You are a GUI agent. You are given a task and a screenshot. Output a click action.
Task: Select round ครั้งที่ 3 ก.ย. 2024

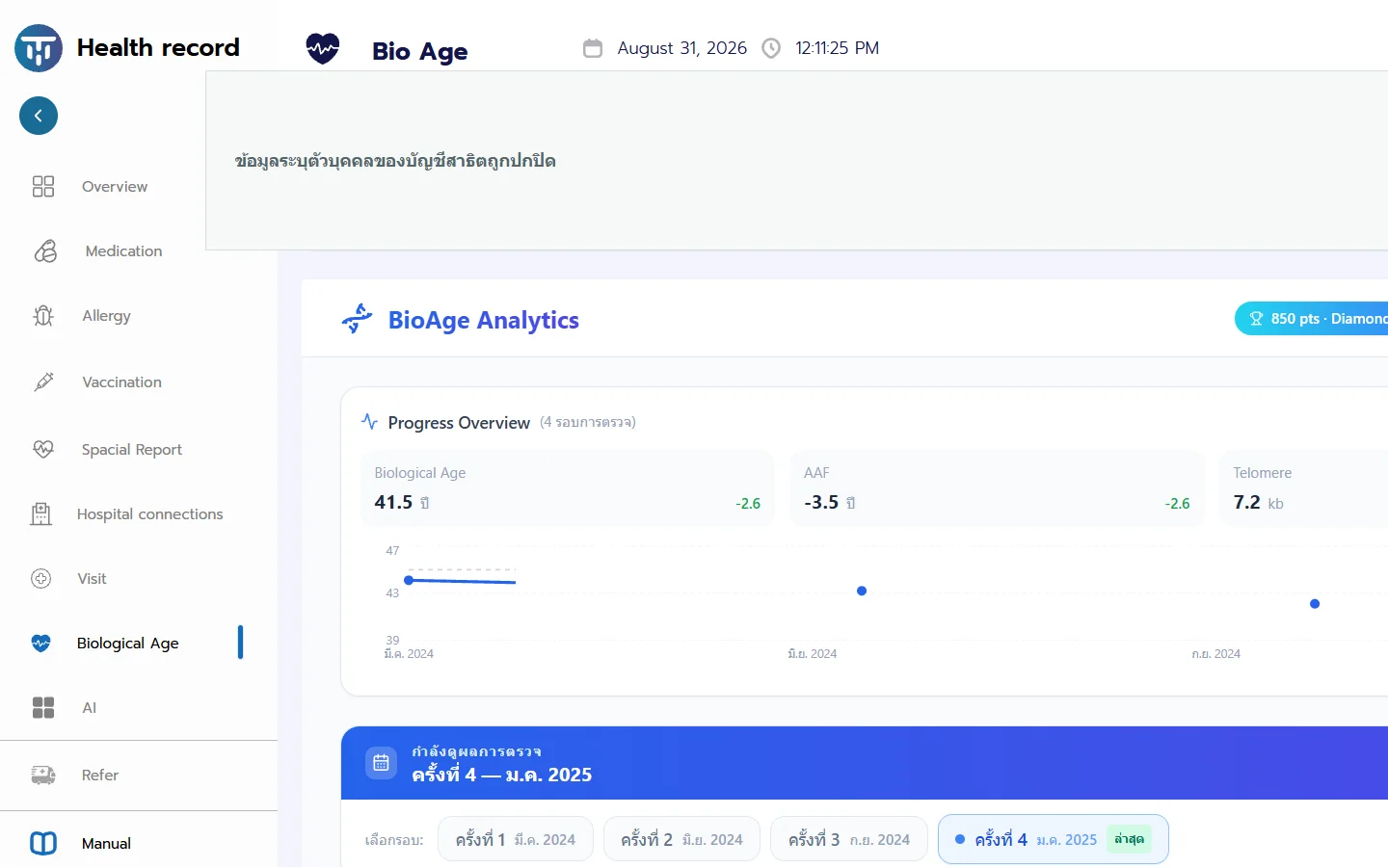849,839
